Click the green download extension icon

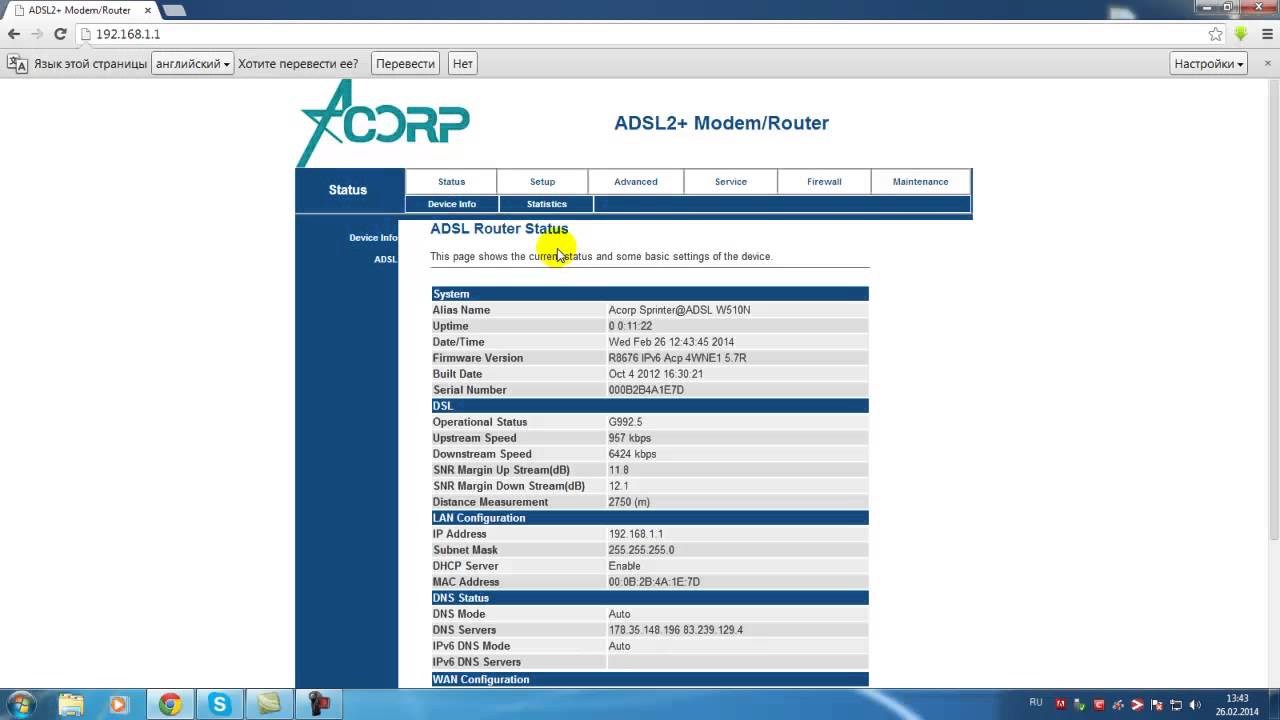tap(1241, 34)
